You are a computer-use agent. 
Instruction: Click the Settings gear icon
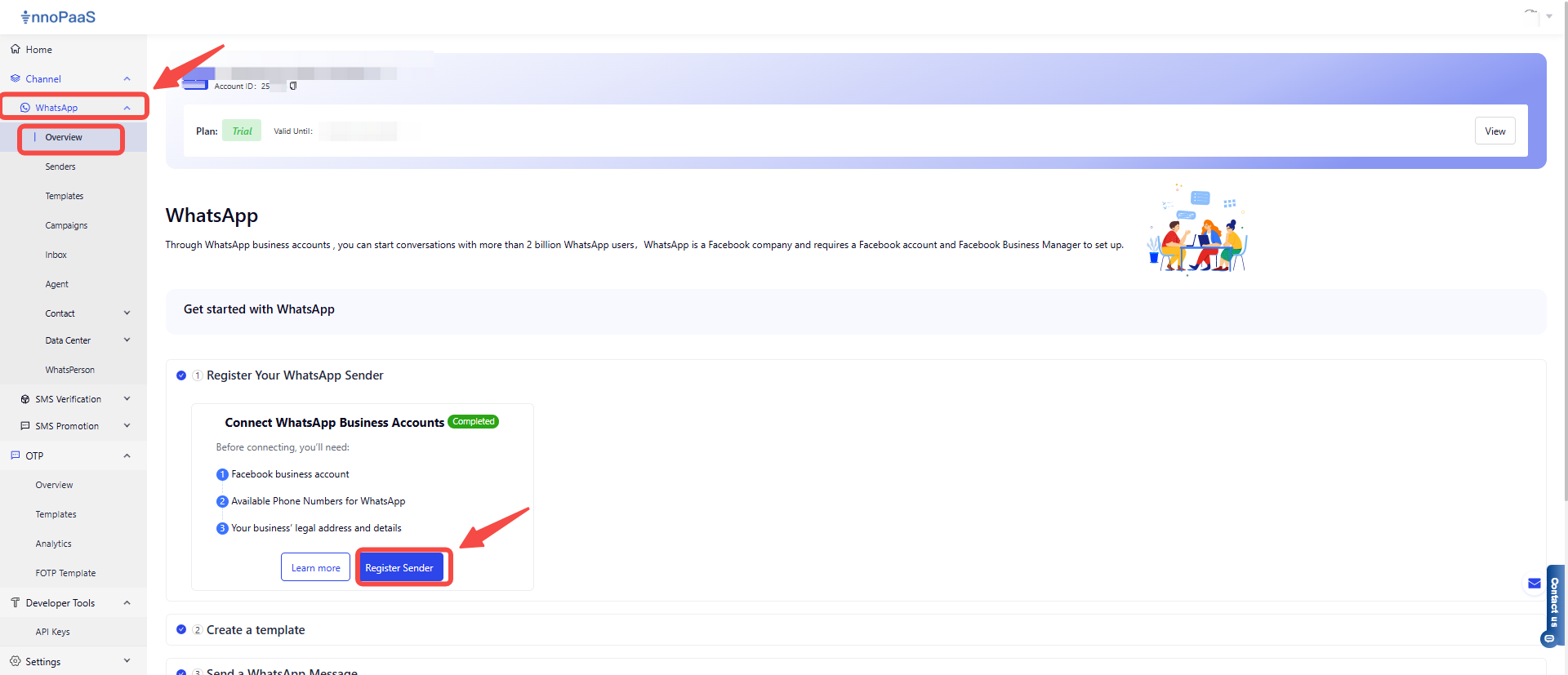pos(16,661)
